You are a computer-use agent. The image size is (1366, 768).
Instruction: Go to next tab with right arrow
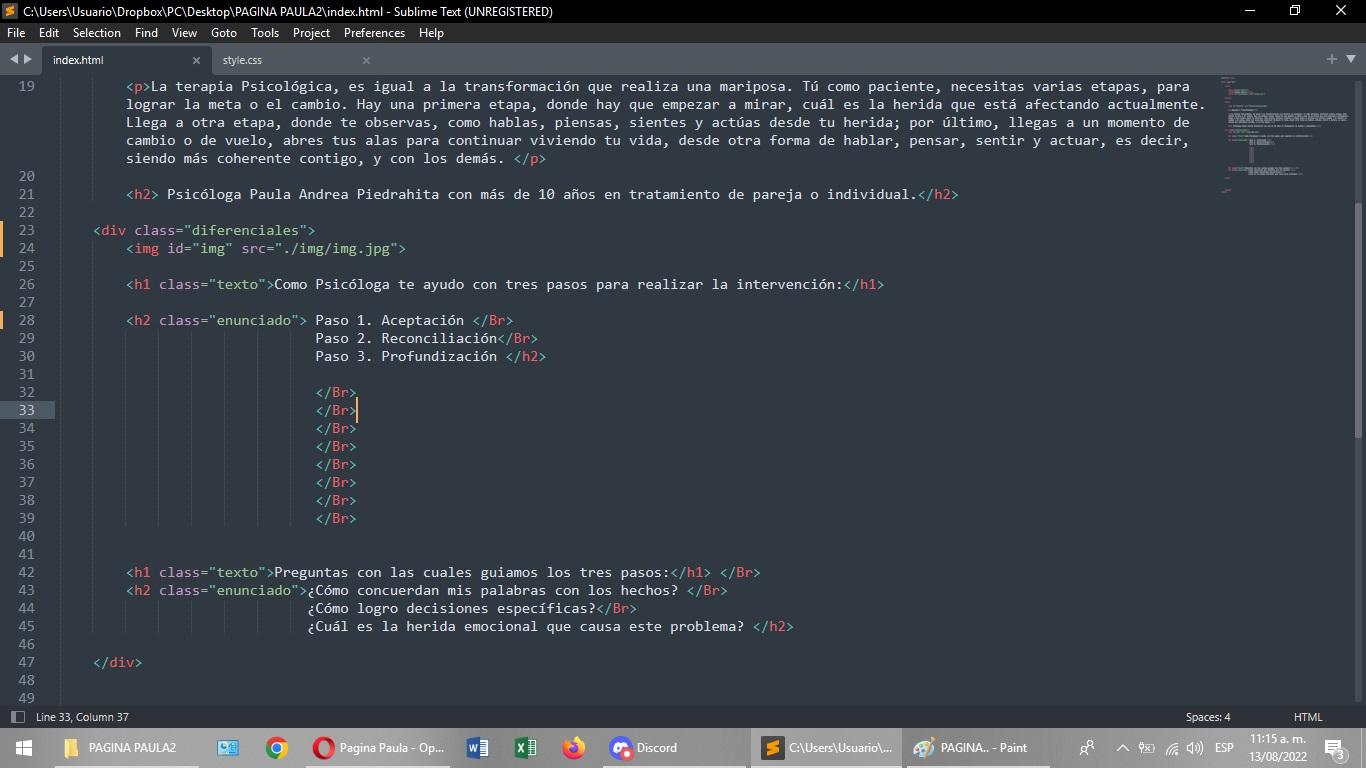pos(28,59)
